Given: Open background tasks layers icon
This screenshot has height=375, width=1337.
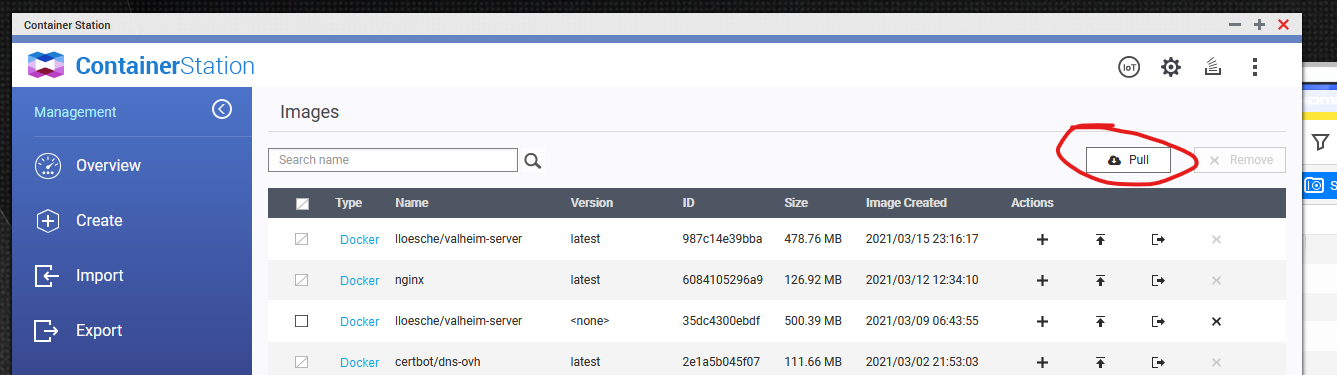Looking at the screenshot, I should click(1213, 67).
